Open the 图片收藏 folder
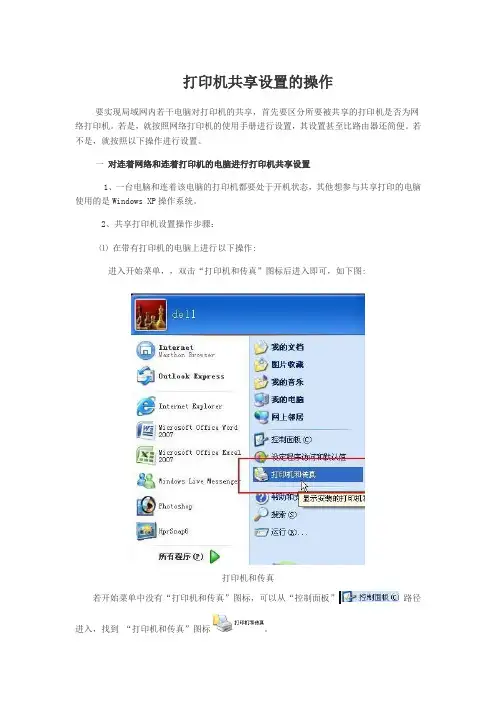Screen dimensions: 496x702 click(x=279, y=364)
